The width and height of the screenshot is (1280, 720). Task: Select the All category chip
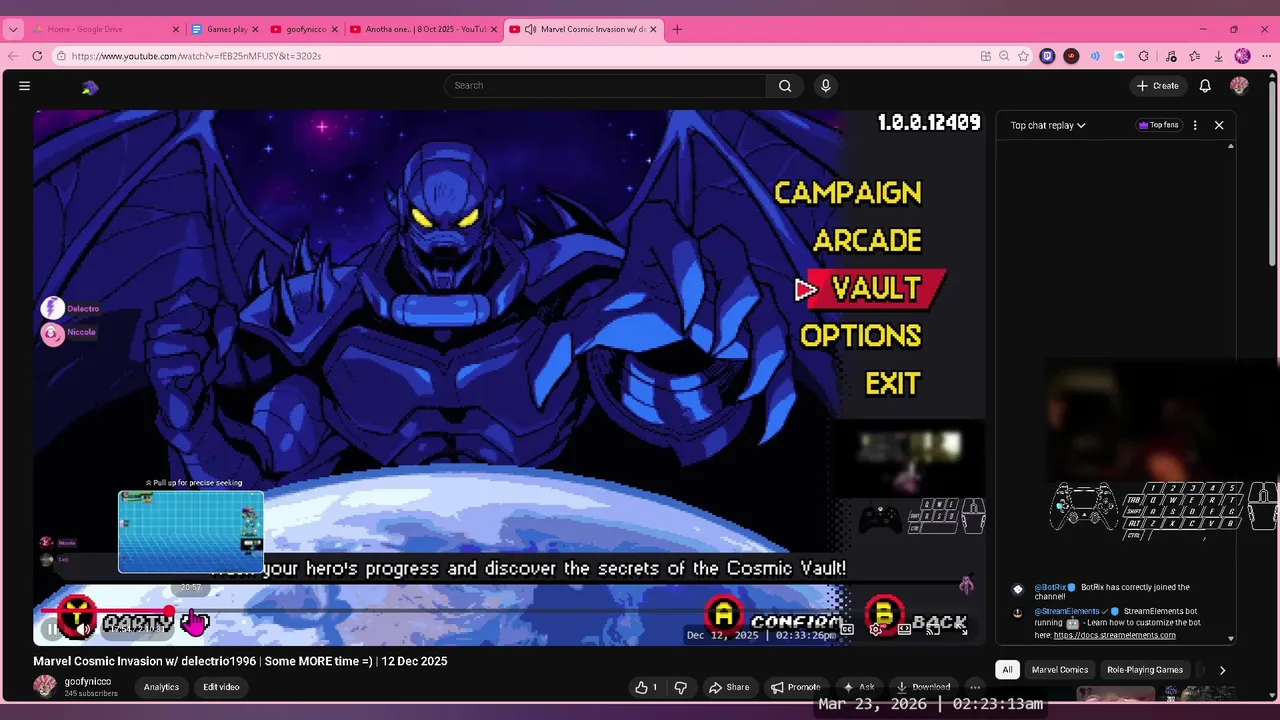[x=1007, y=670]
